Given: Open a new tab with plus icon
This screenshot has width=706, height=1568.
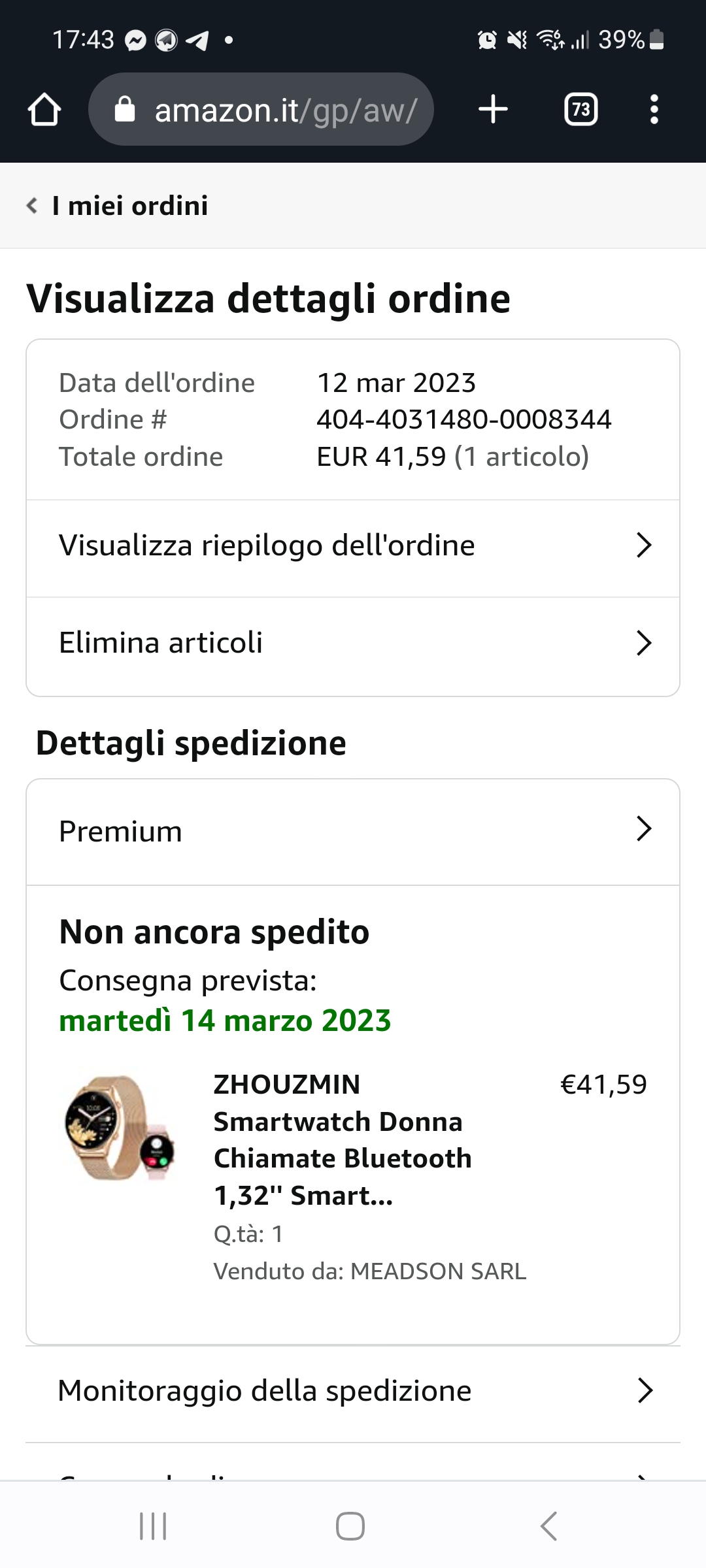Looking at the screenshot, I should point(493,109).
